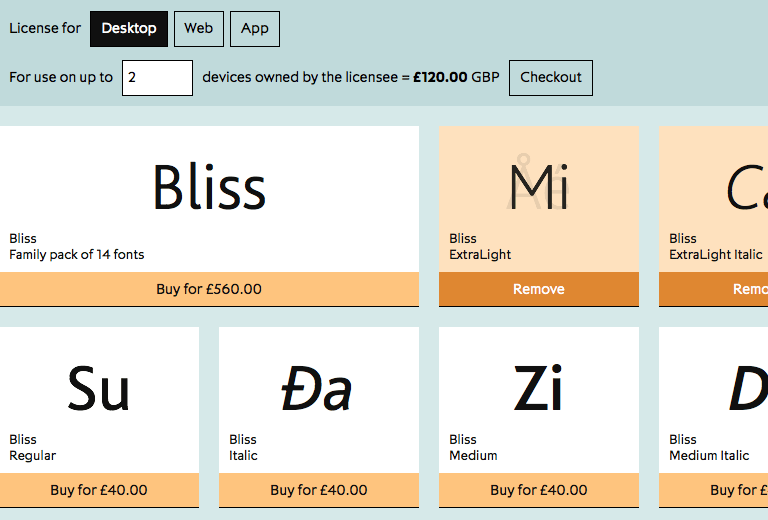Buy Bliss Italic for £40.00

(319, 490)
